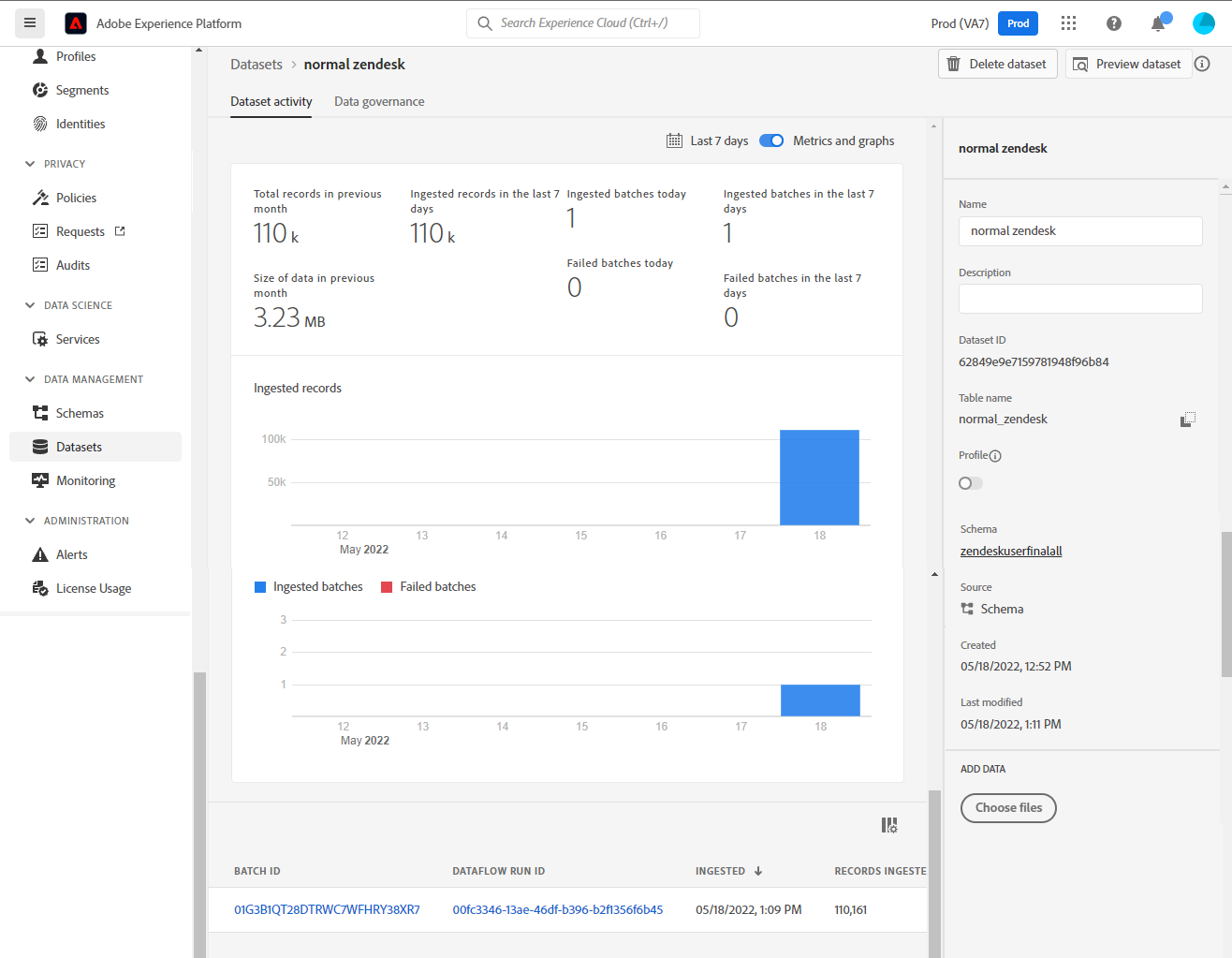Open column settings for batch table
The width and height of the screenshot is (1232, 958).
click(x=889, y=825)
